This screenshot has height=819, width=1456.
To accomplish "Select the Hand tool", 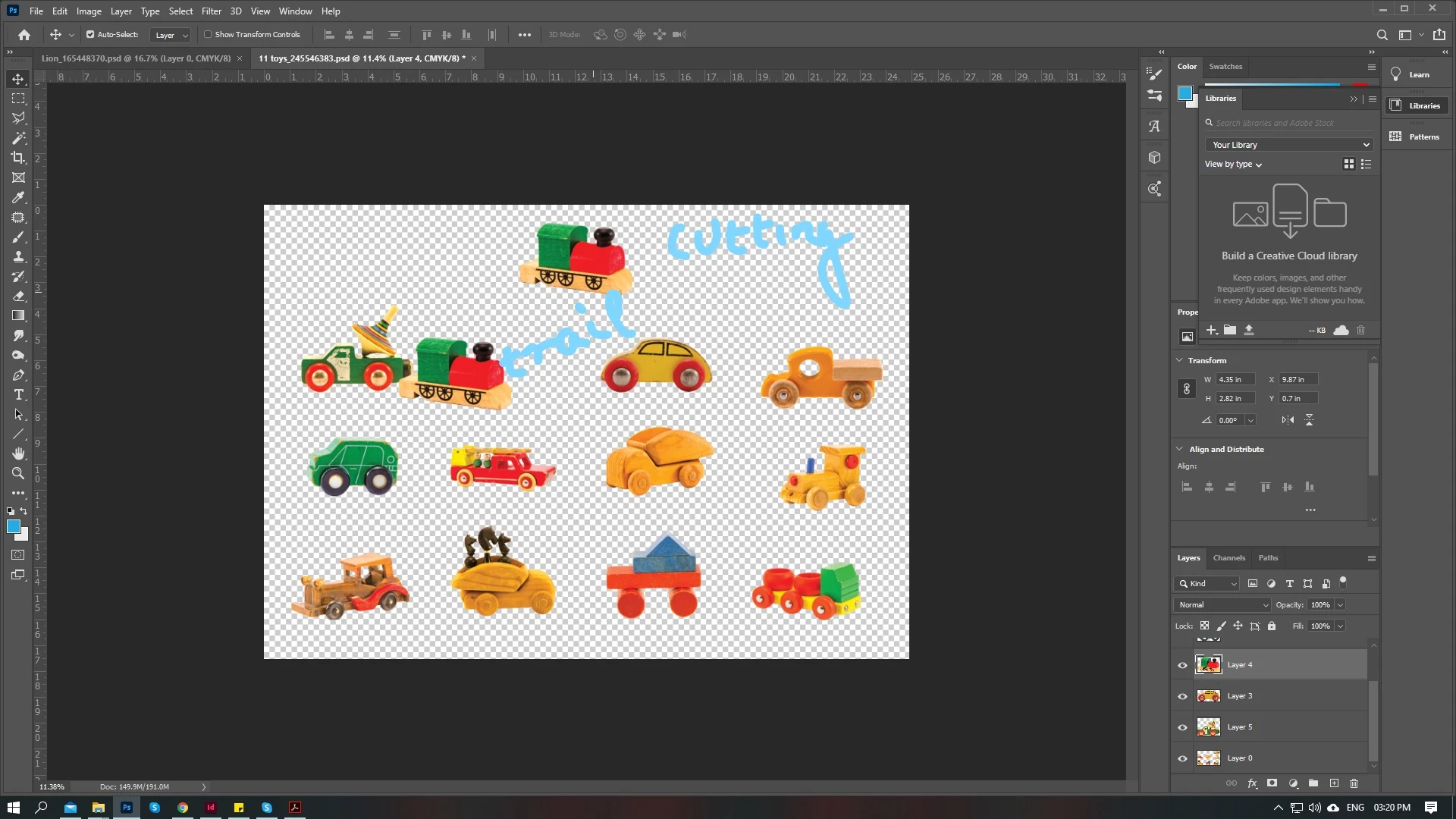I will (18, 453).
